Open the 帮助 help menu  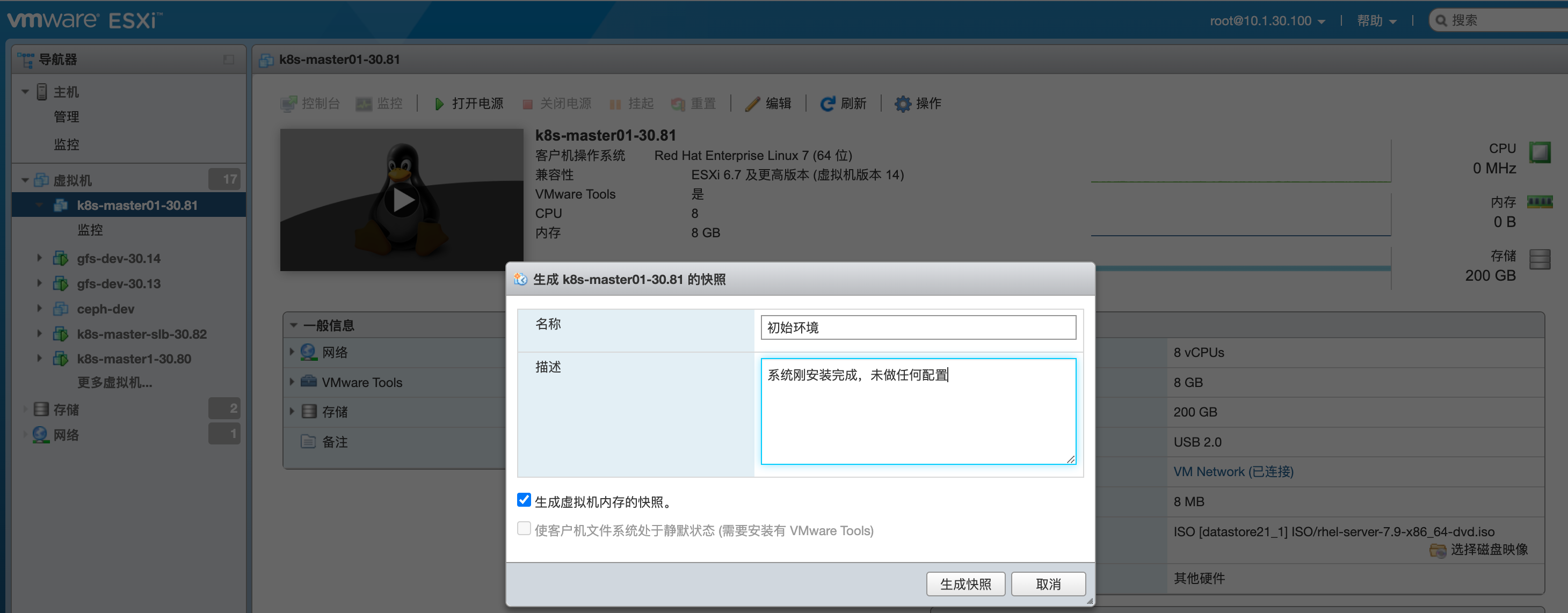tap(1376, 21)
